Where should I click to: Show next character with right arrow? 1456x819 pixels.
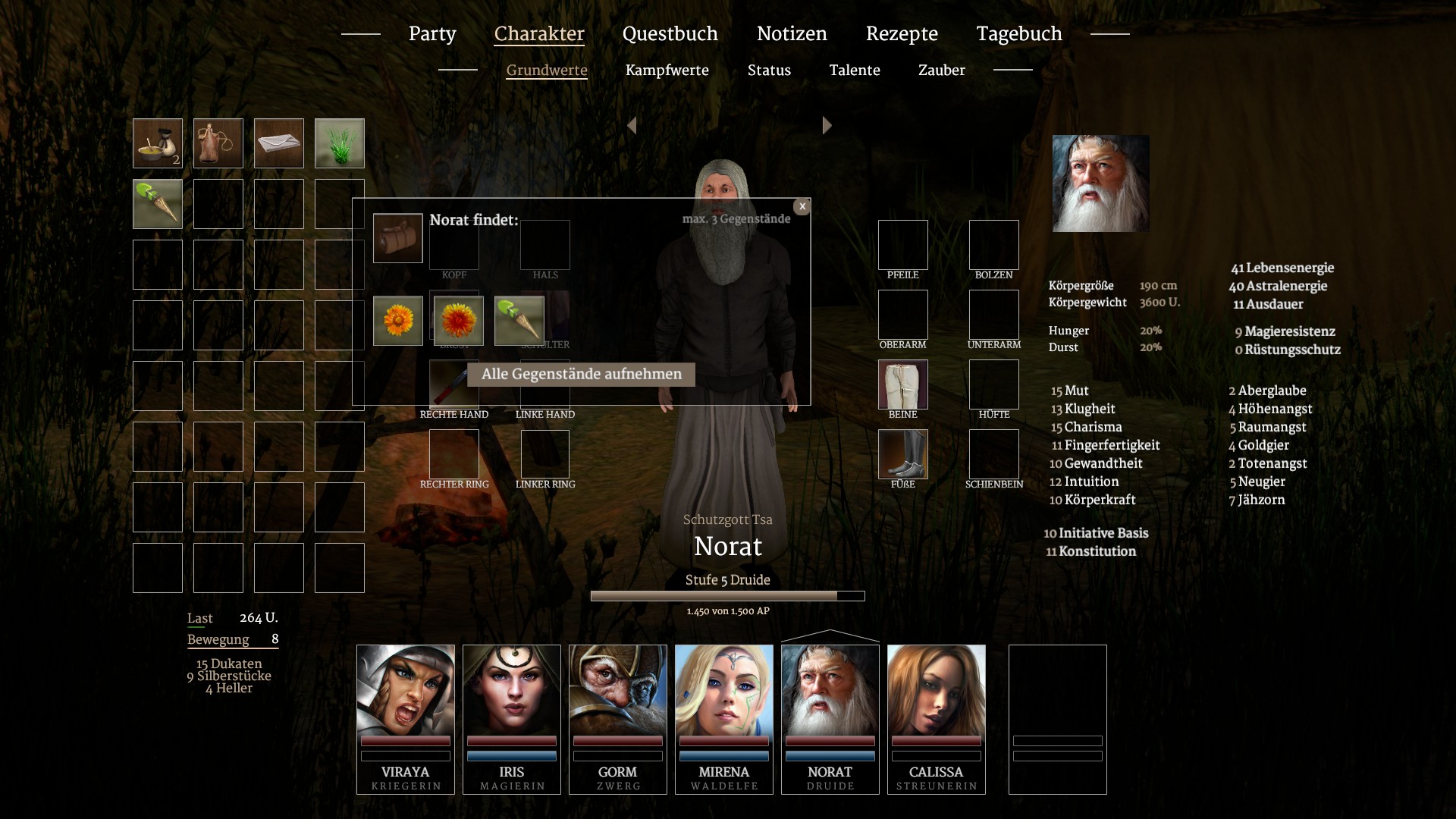pyautogui.click(x=827, y=125)
